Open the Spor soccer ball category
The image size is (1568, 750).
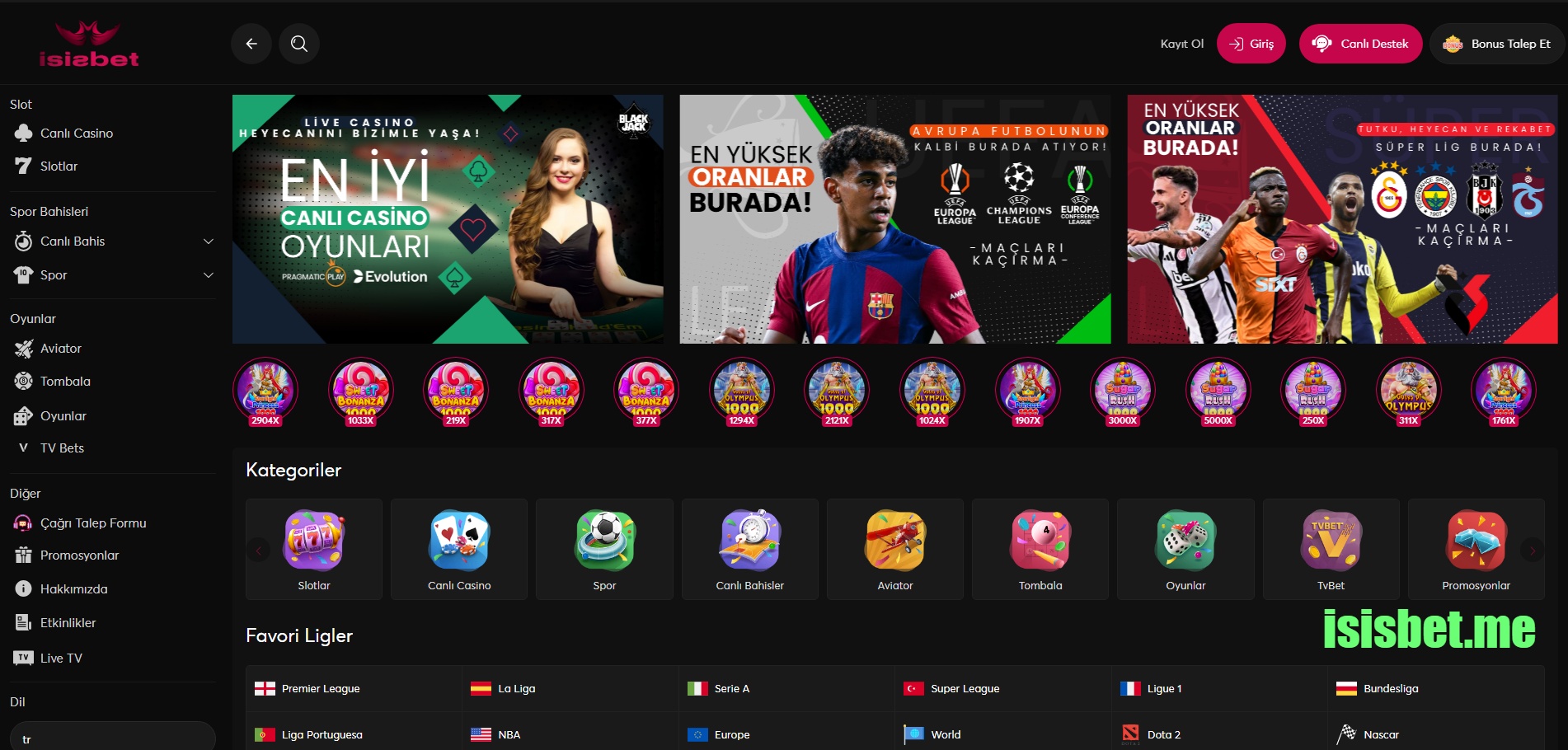click(604, 541)
